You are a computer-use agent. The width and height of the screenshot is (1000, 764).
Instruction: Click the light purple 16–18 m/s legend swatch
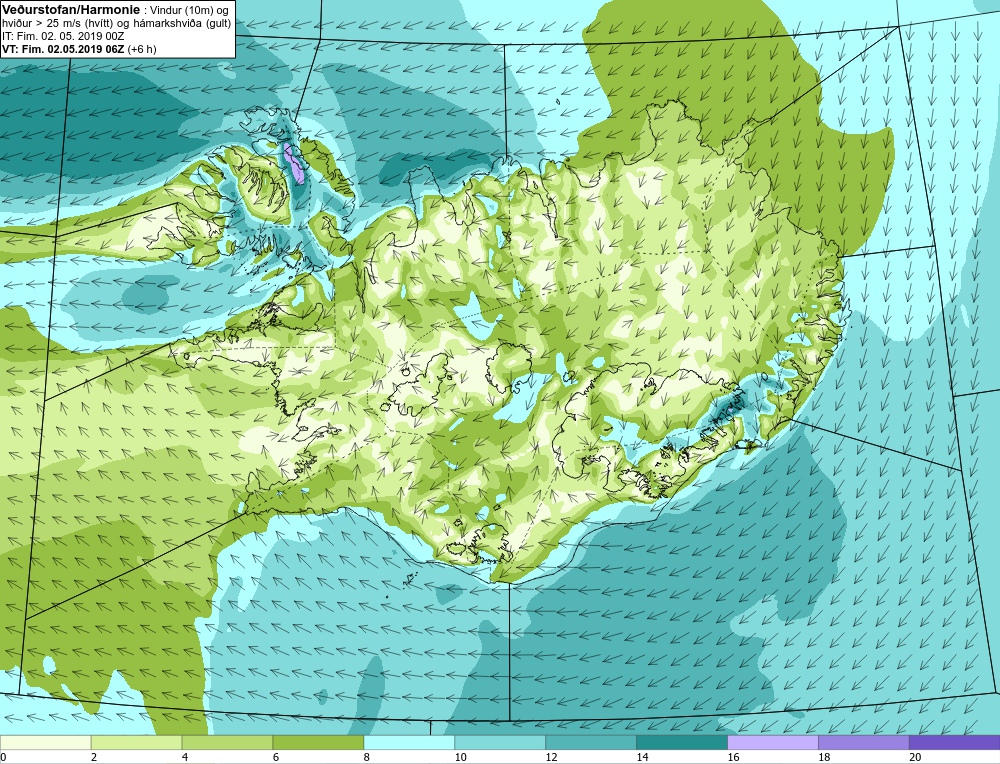(773, 743)
